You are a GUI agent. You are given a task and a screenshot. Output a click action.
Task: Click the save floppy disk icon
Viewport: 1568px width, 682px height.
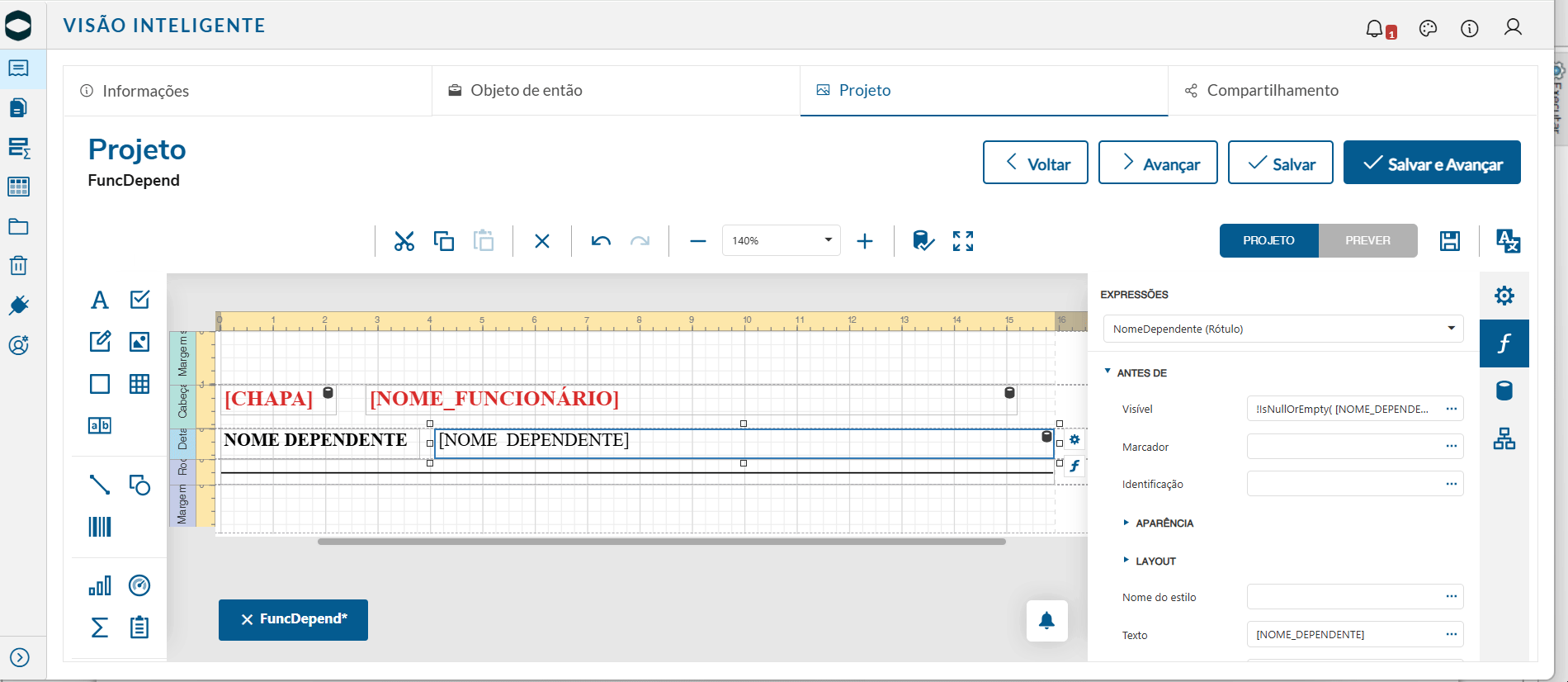1450,241
